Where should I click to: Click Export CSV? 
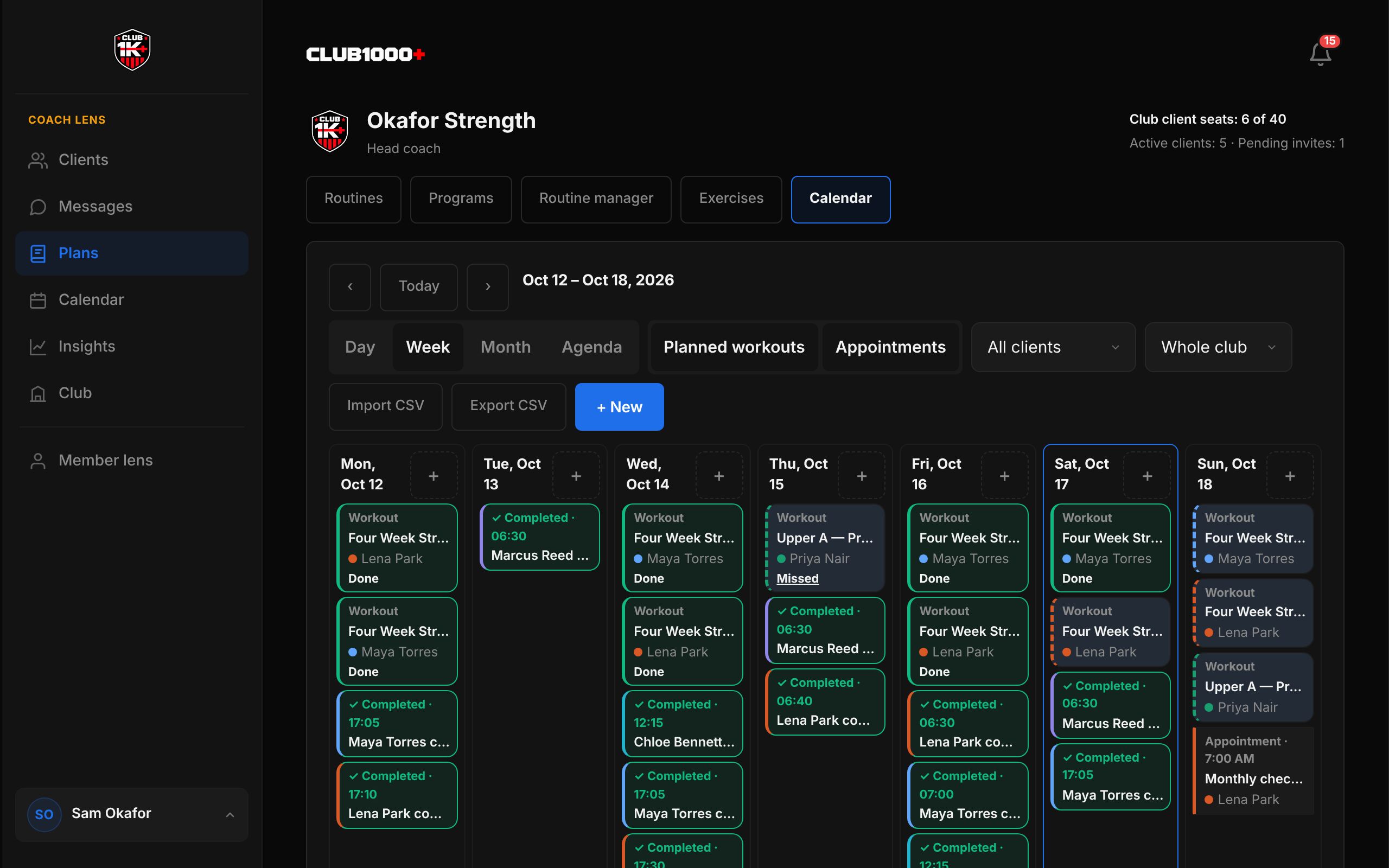pyautogui.click(x=508, y=406)
